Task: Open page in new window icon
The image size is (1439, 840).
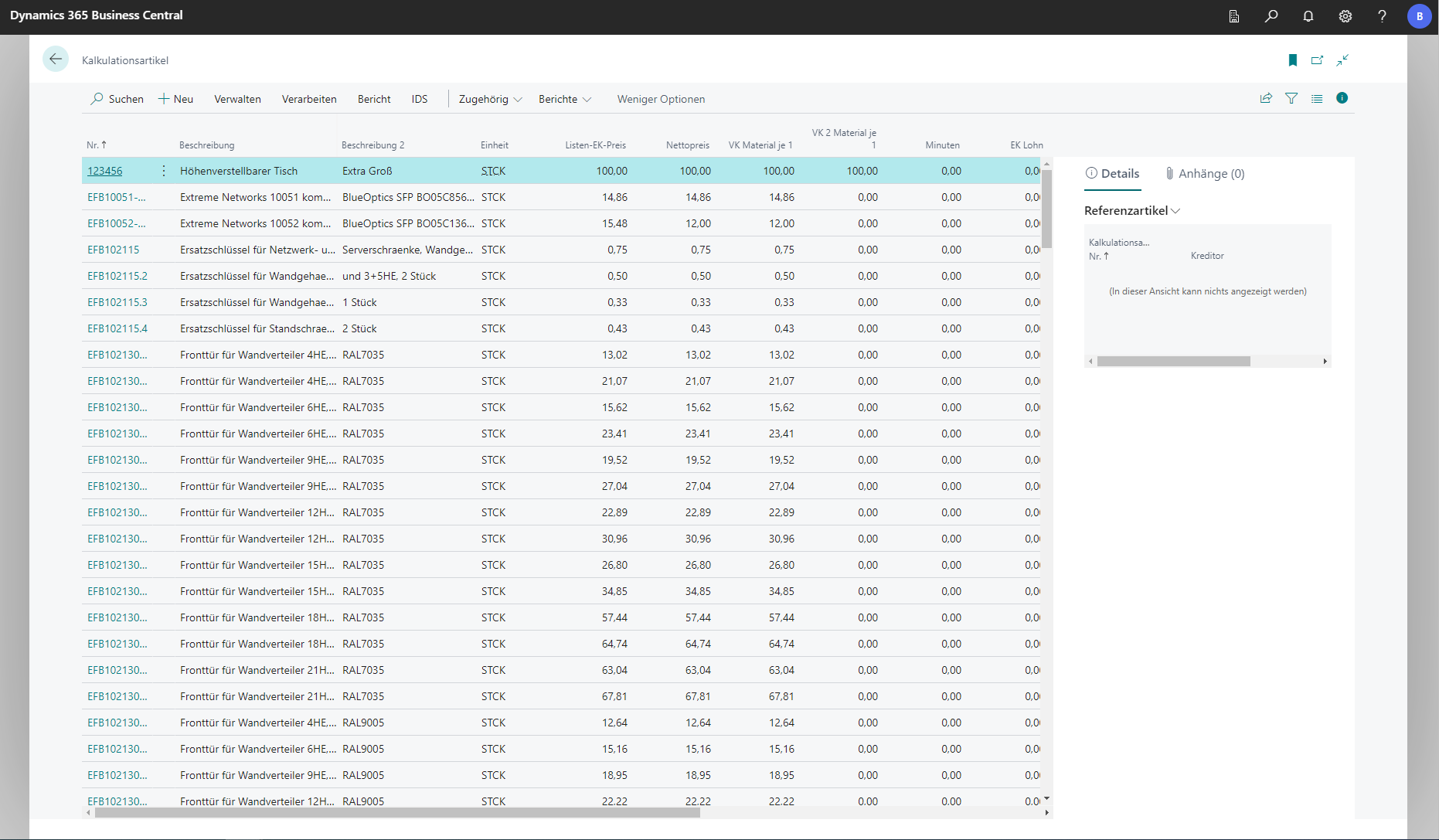Action: 1318,60
